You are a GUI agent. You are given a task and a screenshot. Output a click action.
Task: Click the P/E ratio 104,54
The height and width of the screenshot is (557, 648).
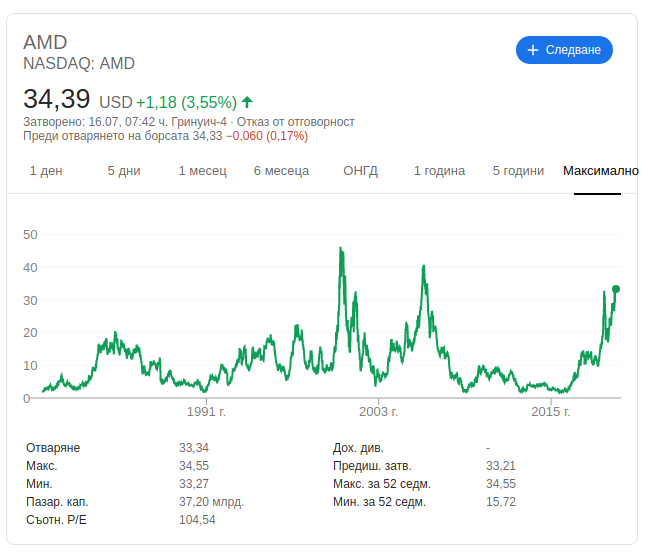(197, 520)
